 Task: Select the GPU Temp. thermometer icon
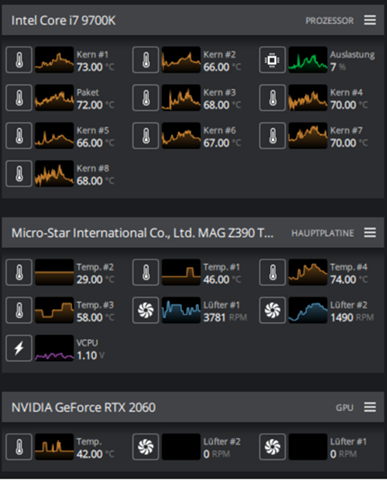tap(19, 447)
